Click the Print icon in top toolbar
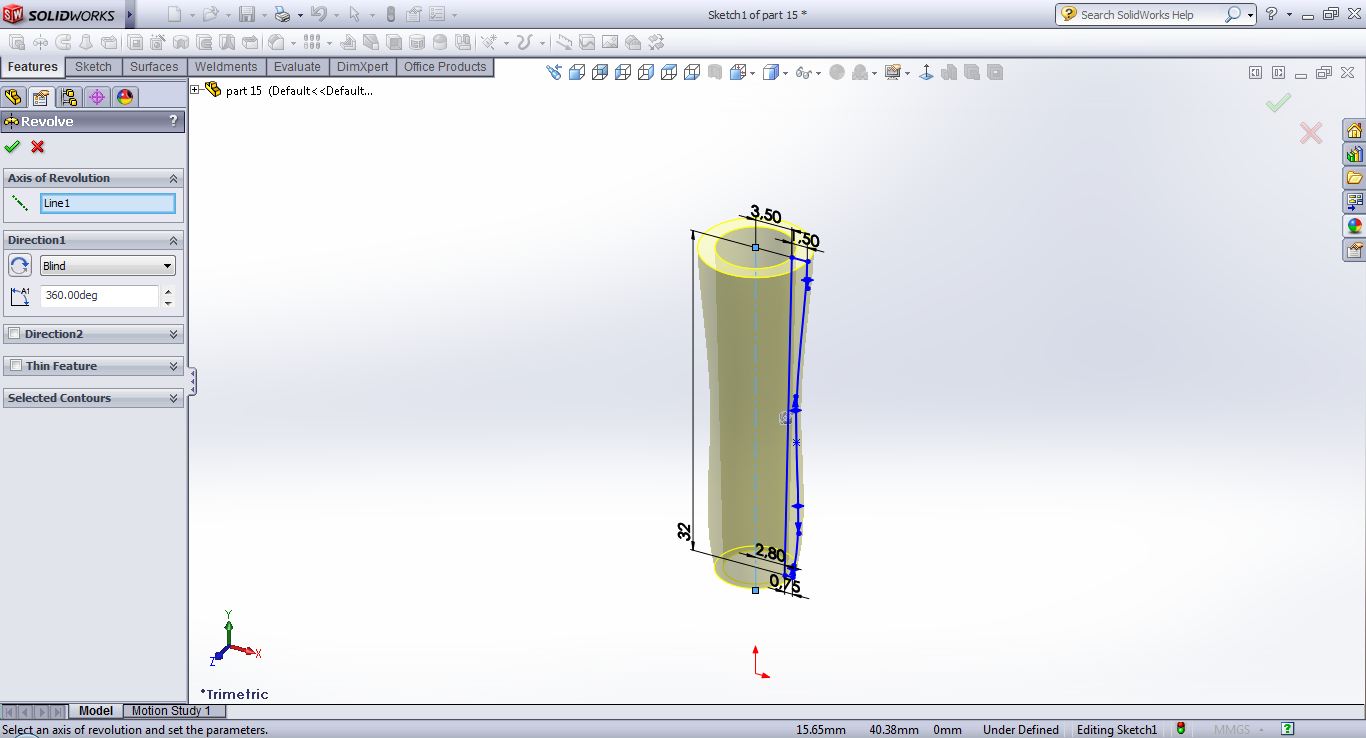 tap(282, 14)
